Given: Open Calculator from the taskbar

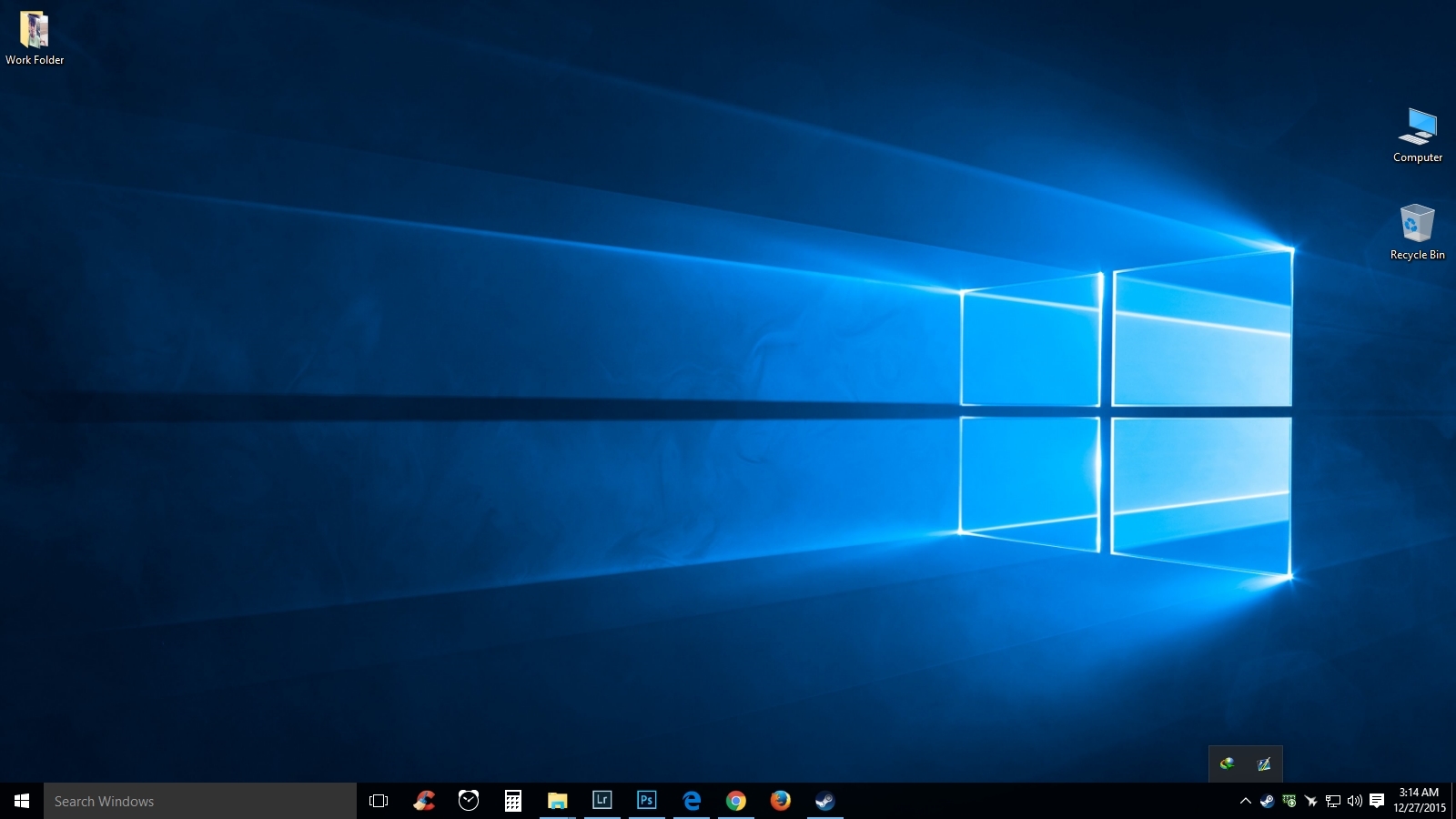Looking at the screenshot, I should [x=513, y=801].
